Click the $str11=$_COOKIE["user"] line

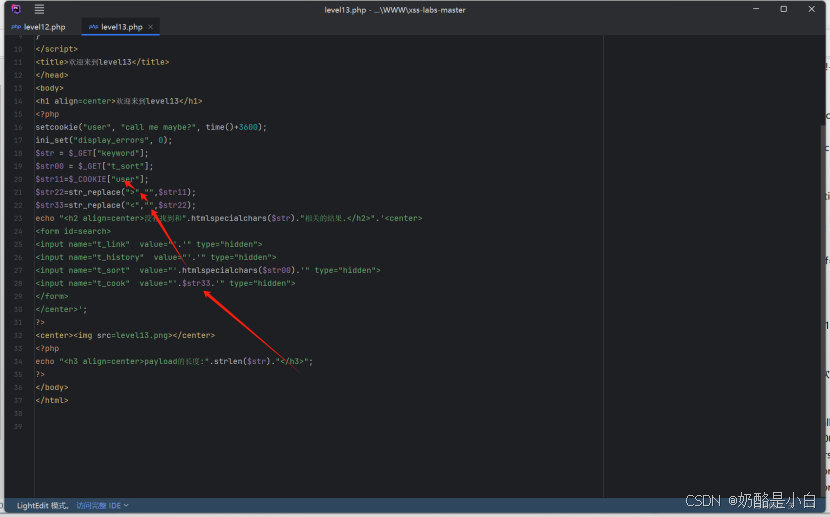point(92,179)
